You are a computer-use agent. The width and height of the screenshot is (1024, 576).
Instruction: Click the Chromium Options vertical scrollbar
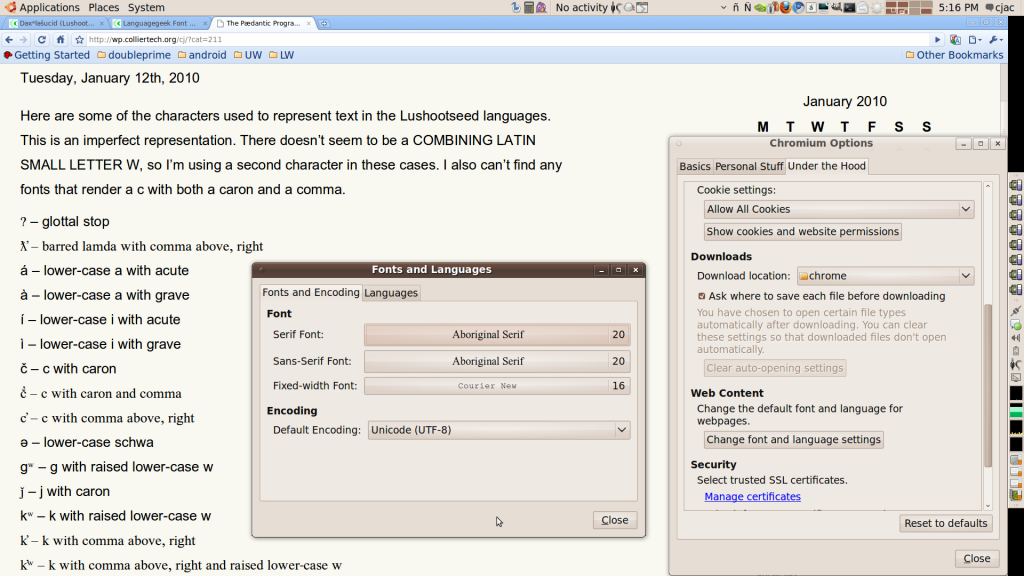[x=988, y=380]
